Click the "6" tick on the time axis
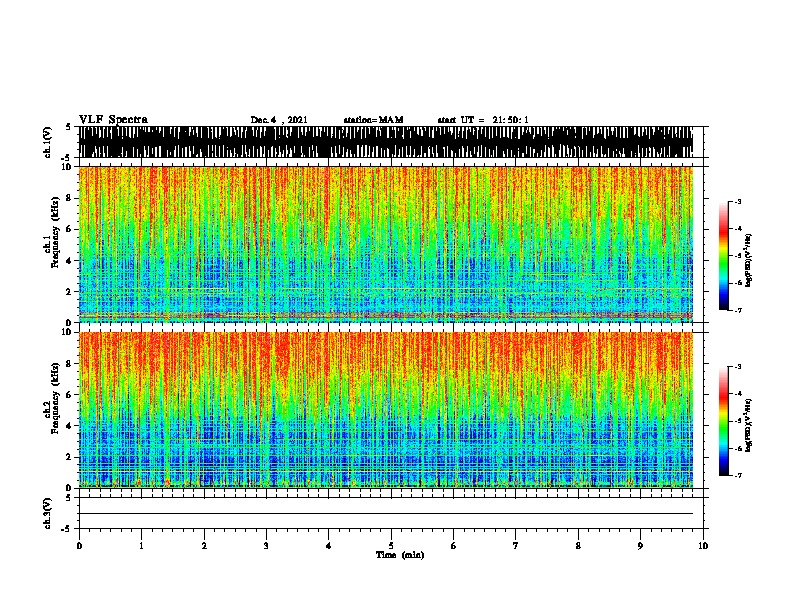The height and width of the screenshot is (612, 792). click(453, 546)
